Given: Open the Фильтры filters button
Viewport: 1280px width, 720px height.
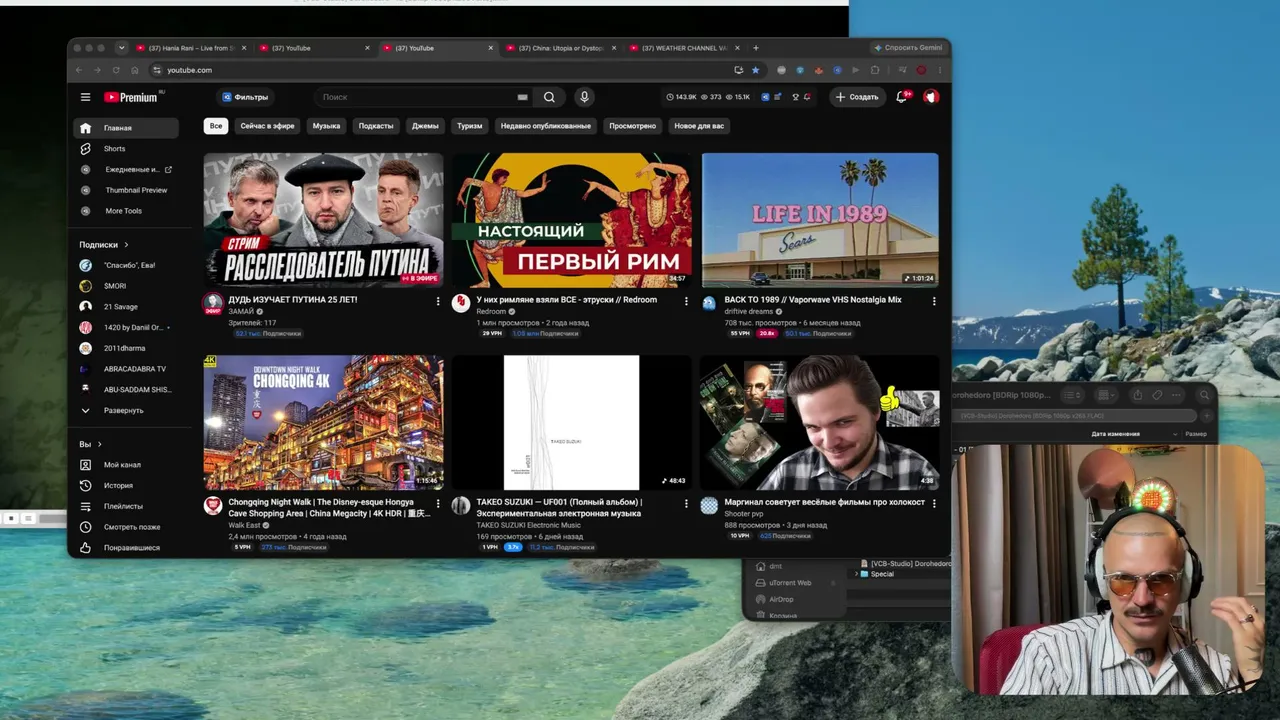Looking at the screenshot, I should [245, 97].
